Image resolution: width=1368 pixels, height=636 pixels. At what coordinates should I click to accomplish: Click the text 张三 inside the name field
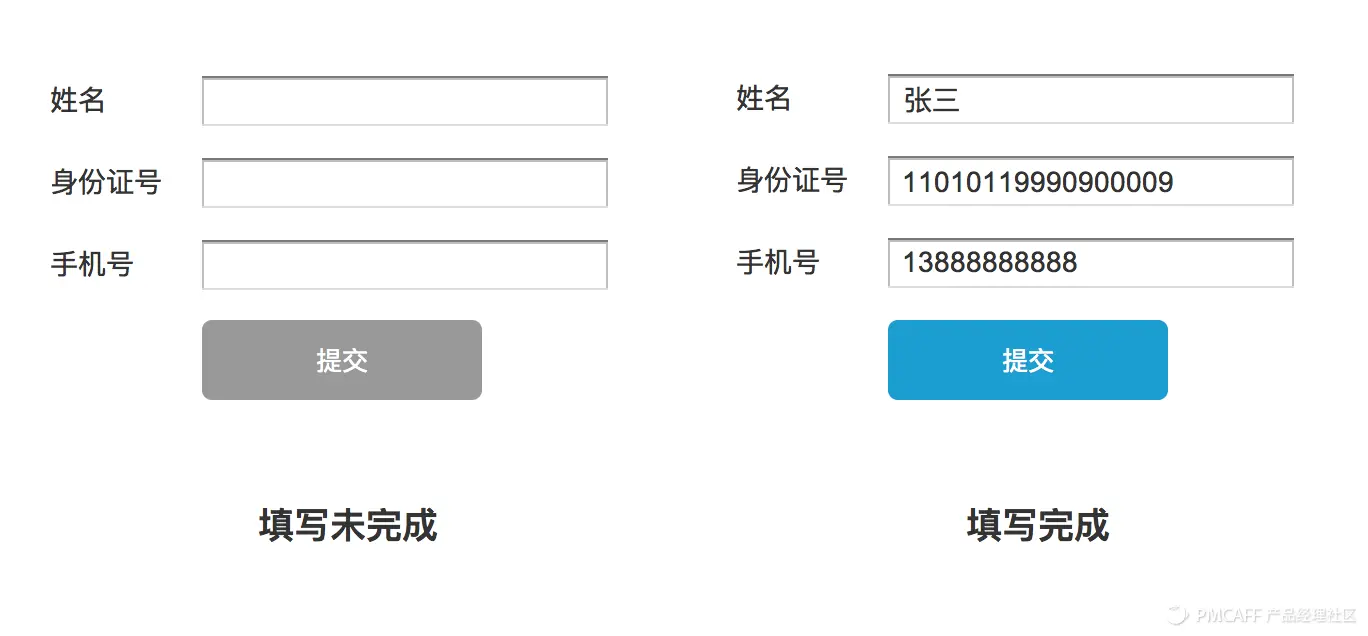pos(933,99)
